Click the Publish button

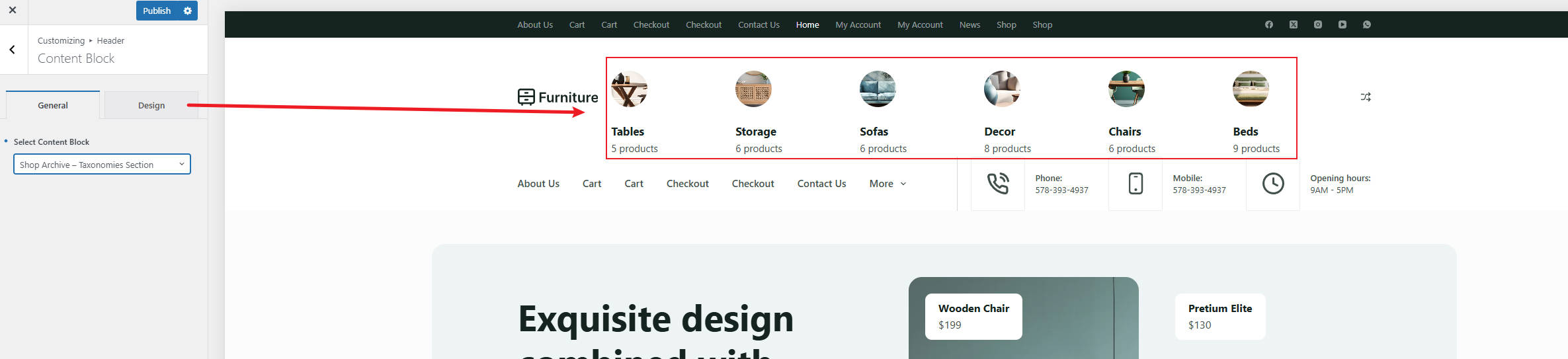click(157, 11)
